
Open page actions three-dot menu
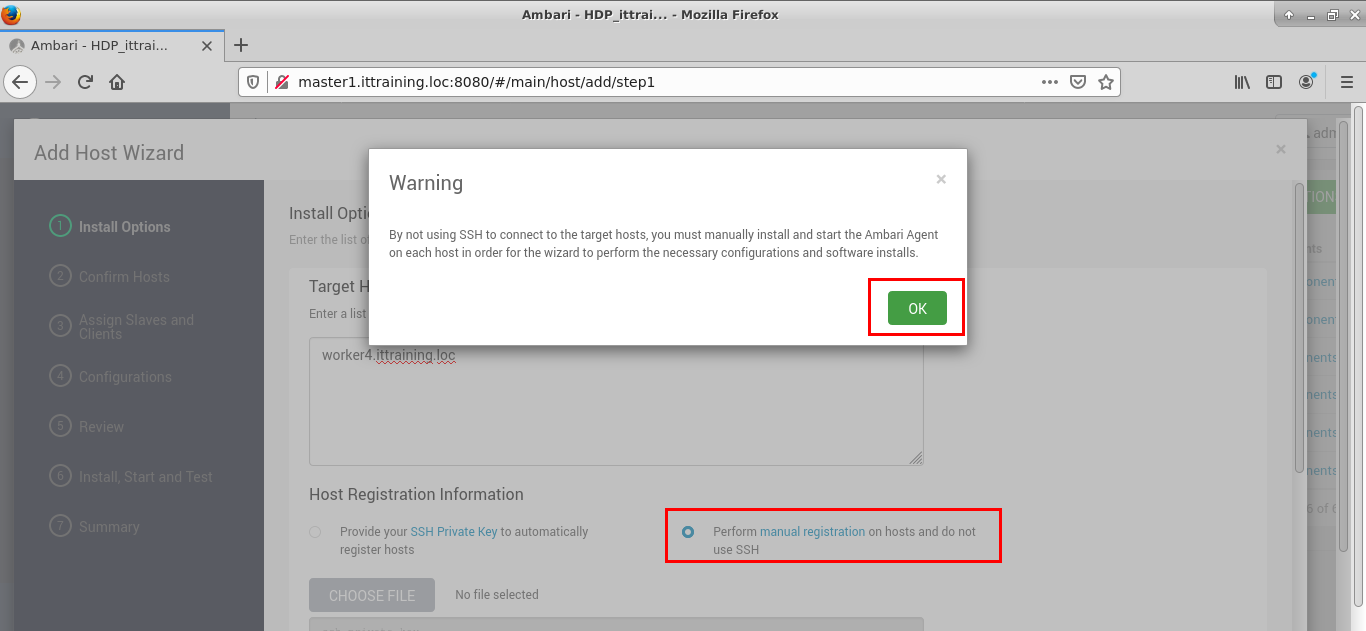click(x=1049, y=82)
